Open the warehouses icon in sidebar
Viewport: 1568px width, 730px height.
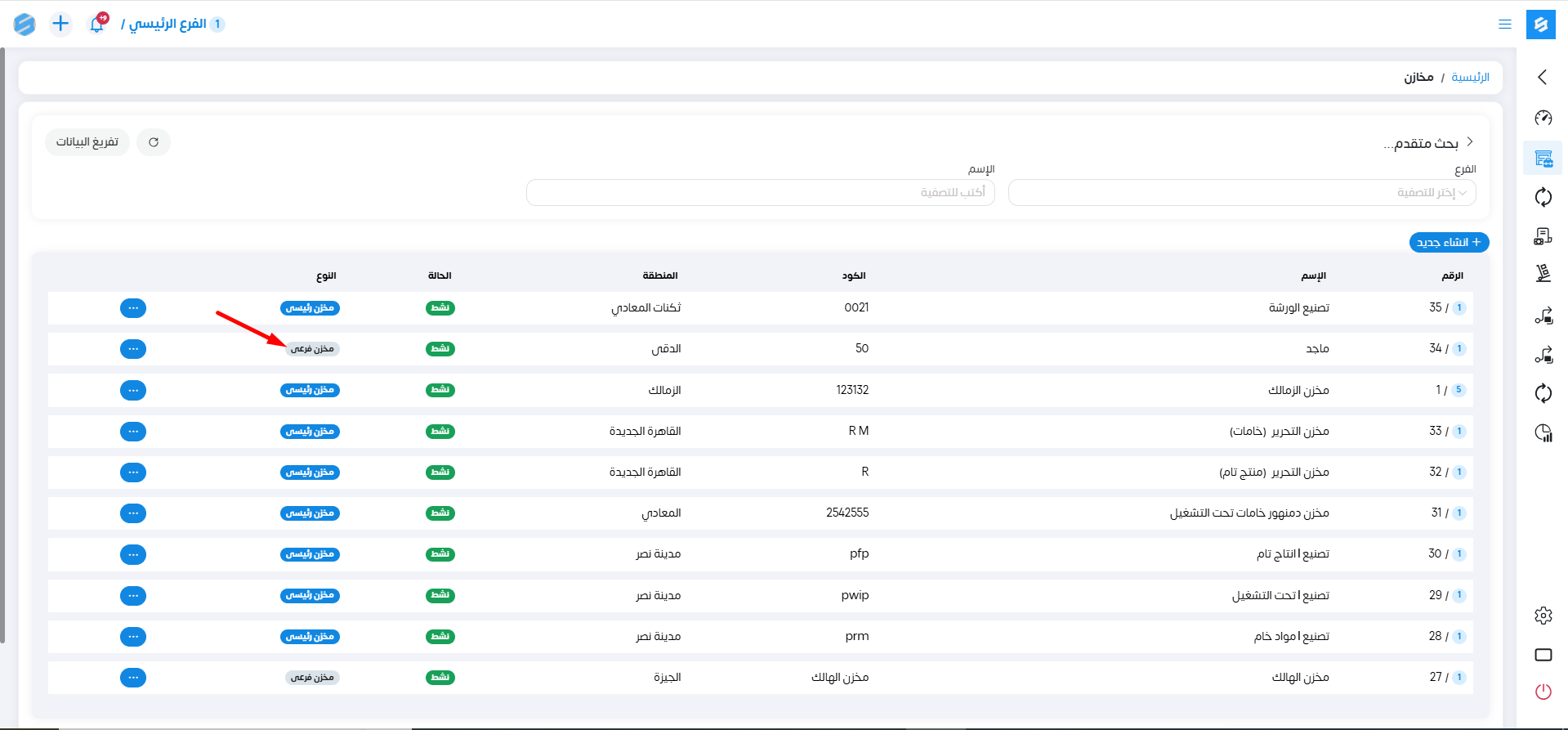1543,158
